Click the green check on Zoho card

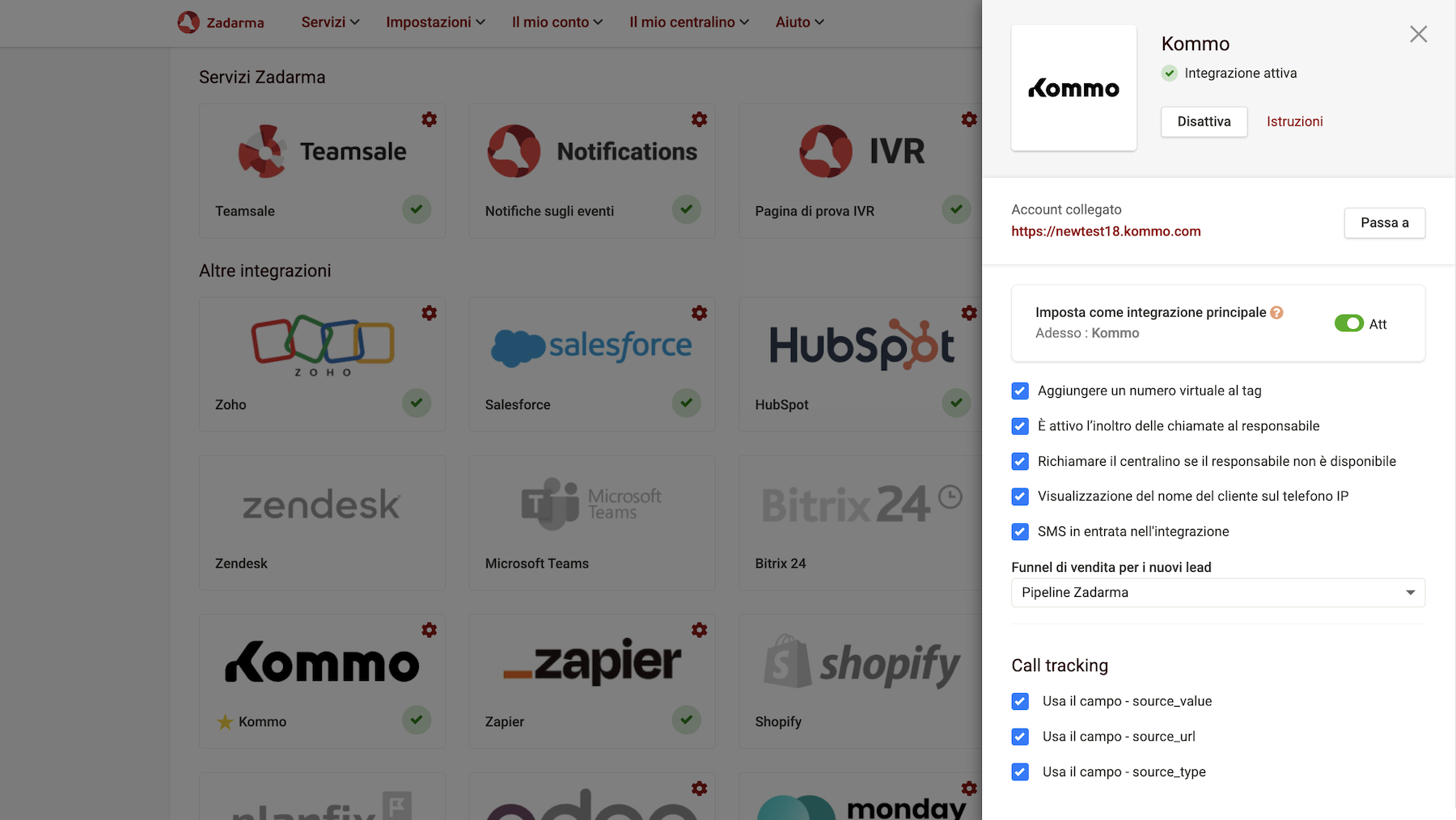point(417,403)
